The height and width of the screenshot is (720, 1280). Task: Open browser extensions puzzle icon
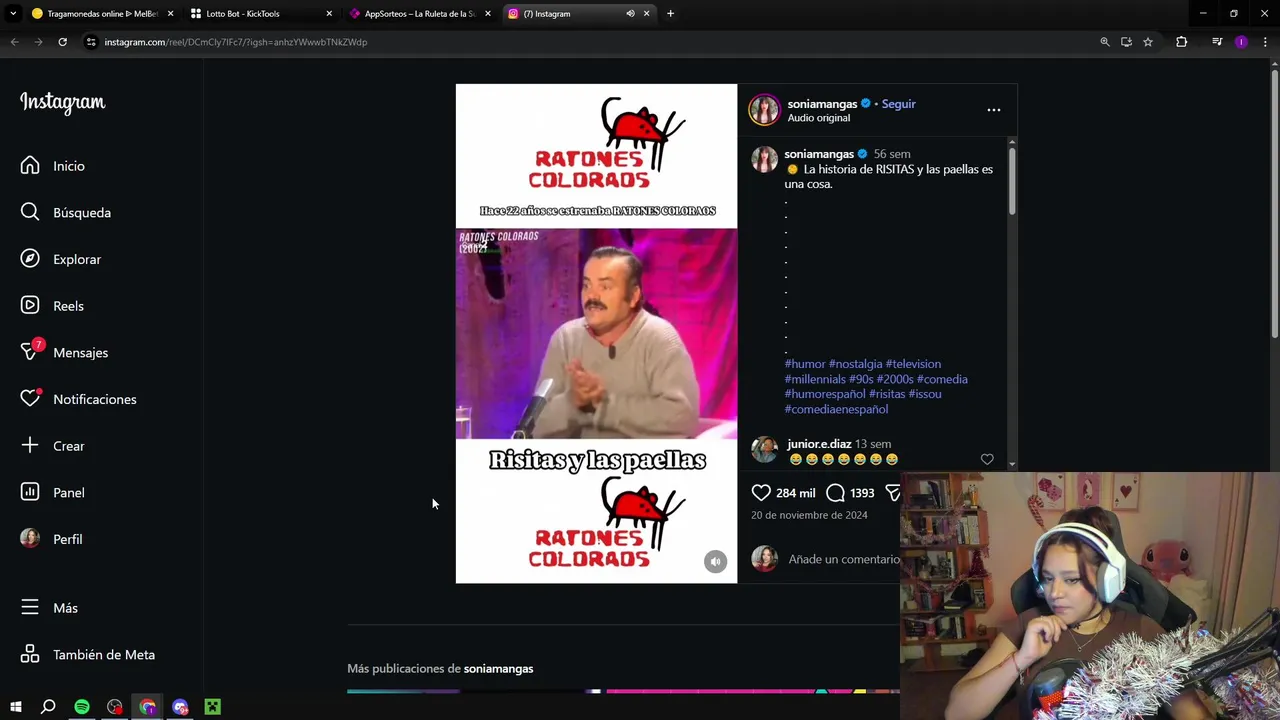pyautogui.click(x=1181, y=42)
